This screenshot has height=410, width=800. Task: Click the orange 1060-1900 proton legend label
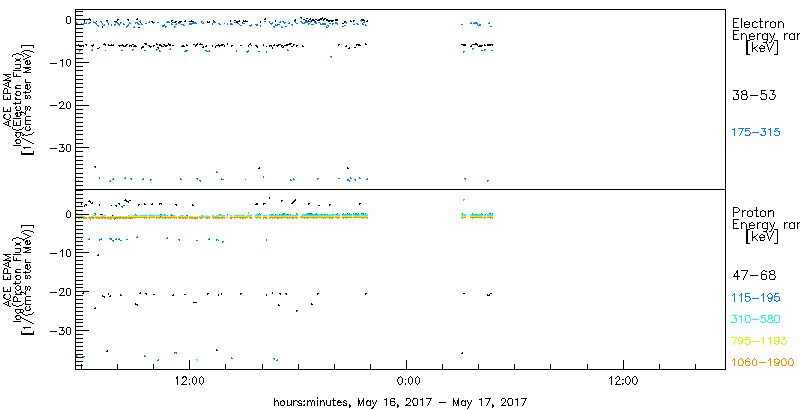763,363
